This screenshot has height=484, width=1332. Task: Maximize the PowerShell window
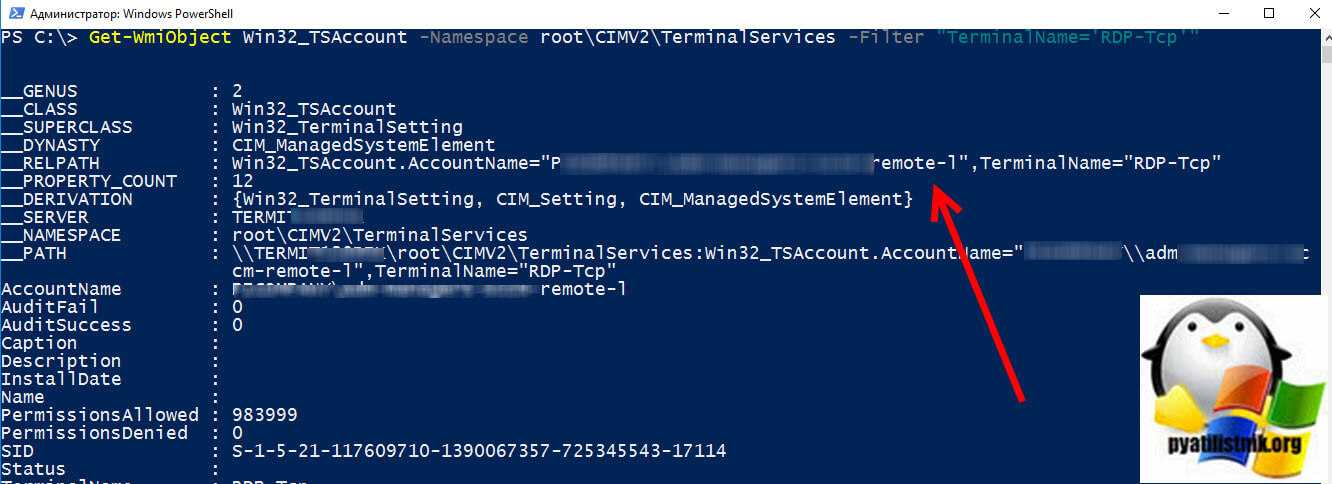point(1269,13)
